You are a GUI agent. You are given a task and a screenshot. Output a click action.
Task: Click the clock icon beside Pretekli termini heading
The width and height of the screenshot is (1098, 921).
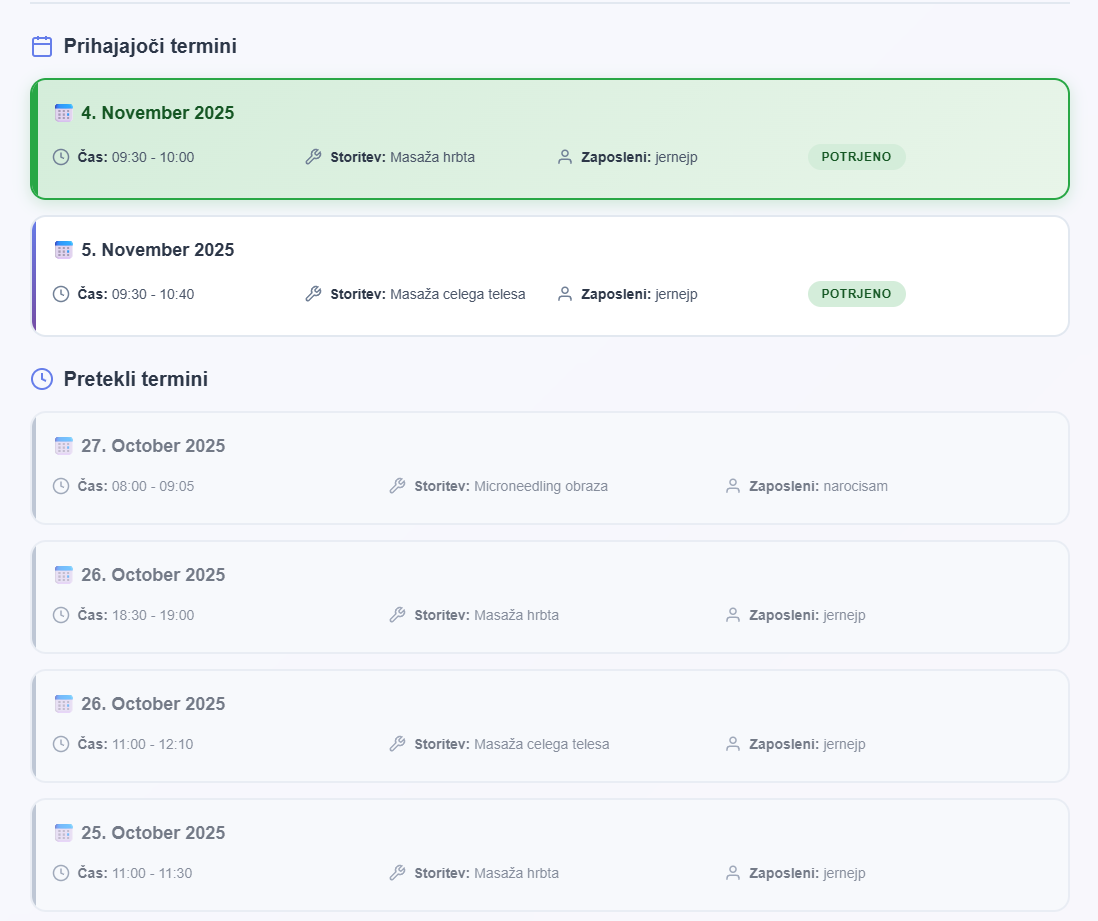(x=42, y=379)
